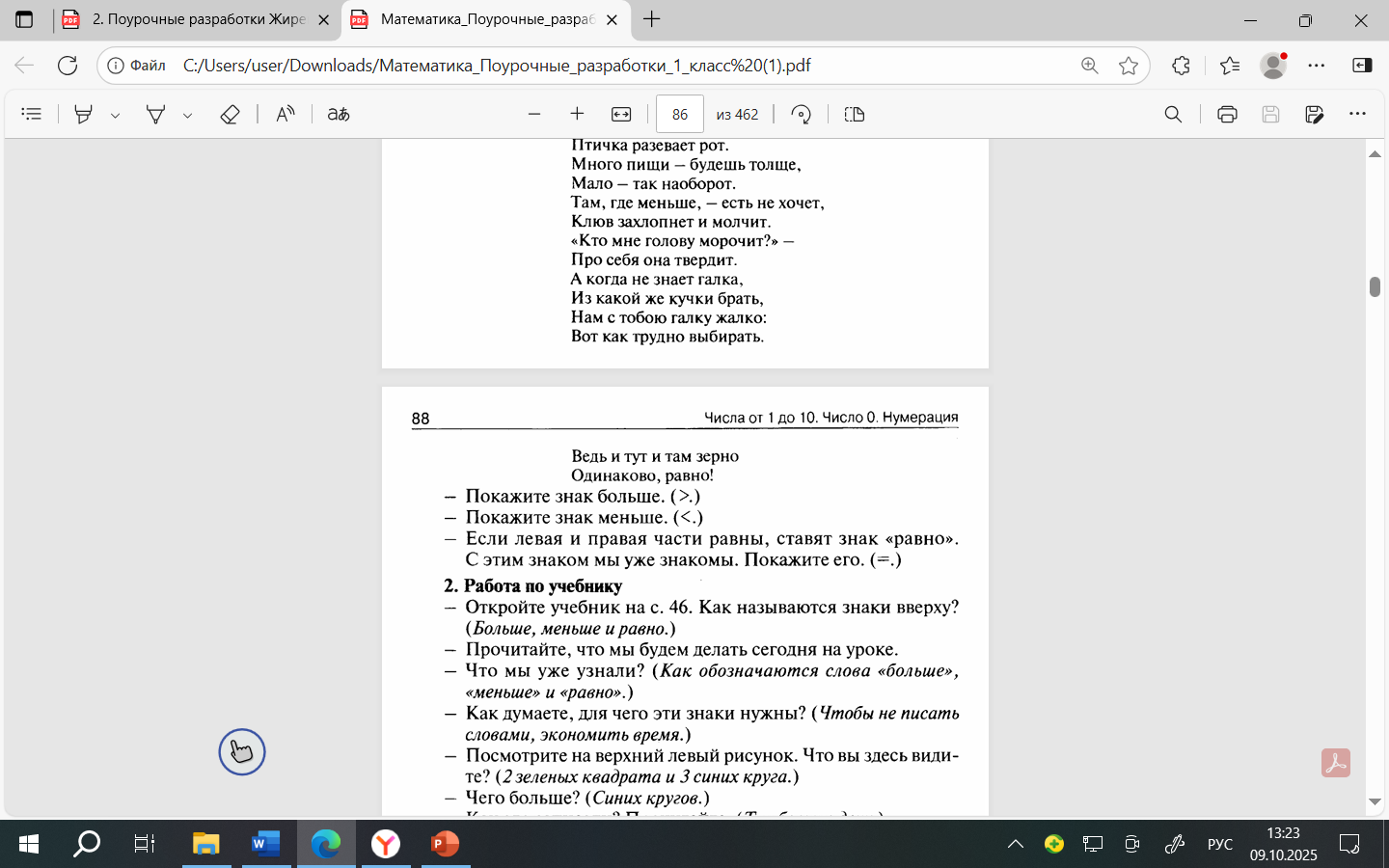This screenshot has height=868, width=1389.
Task: Open the table of contents sidebar
Action: 32,114
